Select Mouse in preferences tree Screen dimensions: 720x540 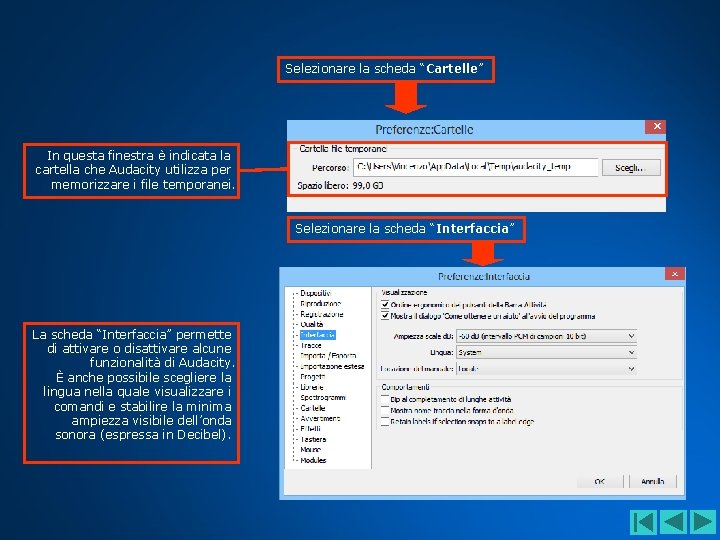tap(310, 450)
